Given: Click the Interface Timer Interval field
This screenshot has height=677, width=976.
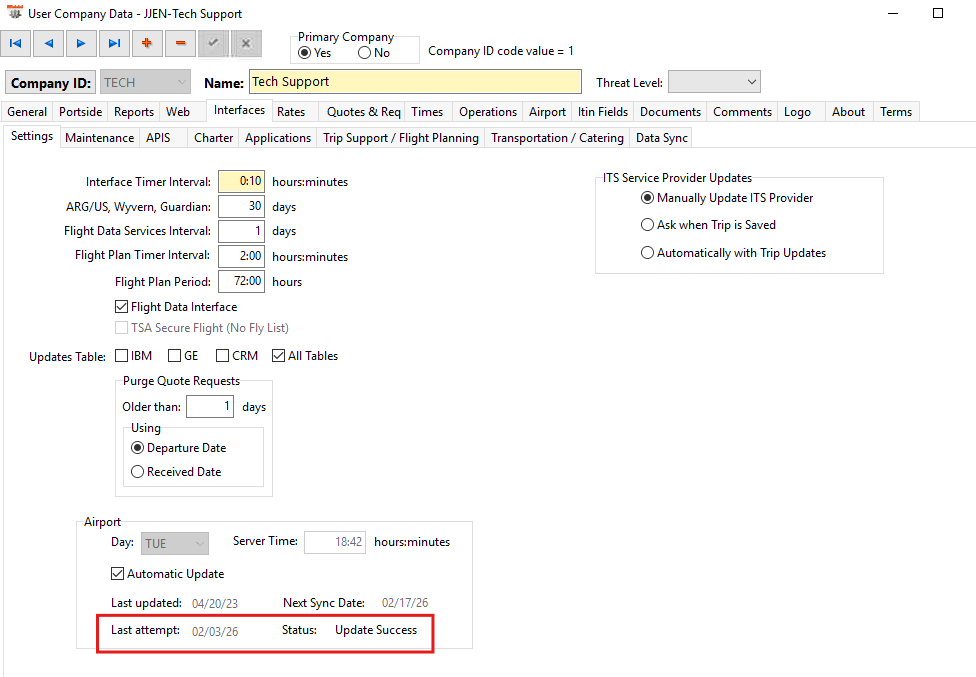Looking at the screenshot, I should pyautogui.click(x=240, y=182).
